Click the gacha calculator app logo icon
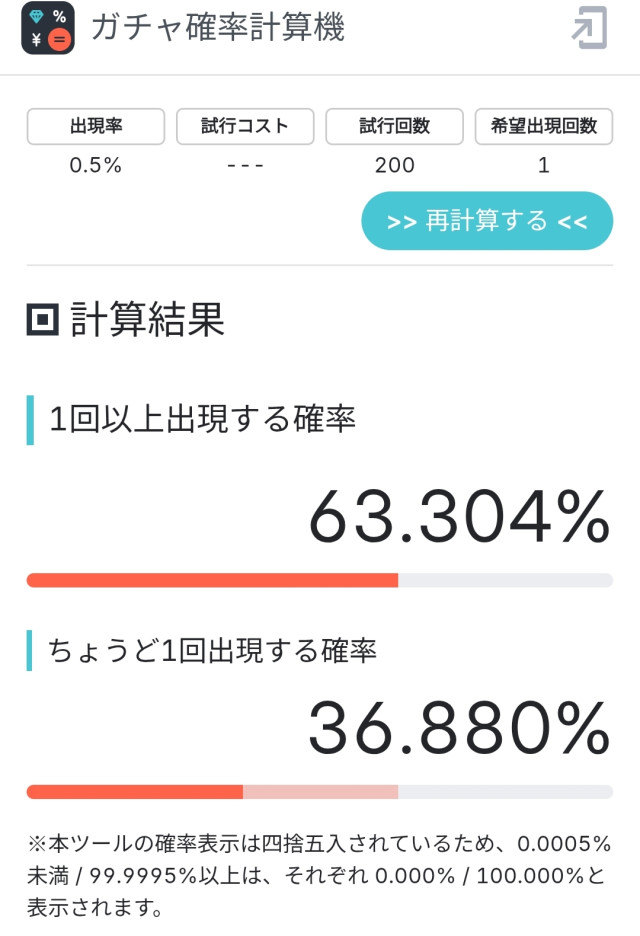The width and height of the screenshot is (640, 936). pyautogui.click(x=48, y=28)
